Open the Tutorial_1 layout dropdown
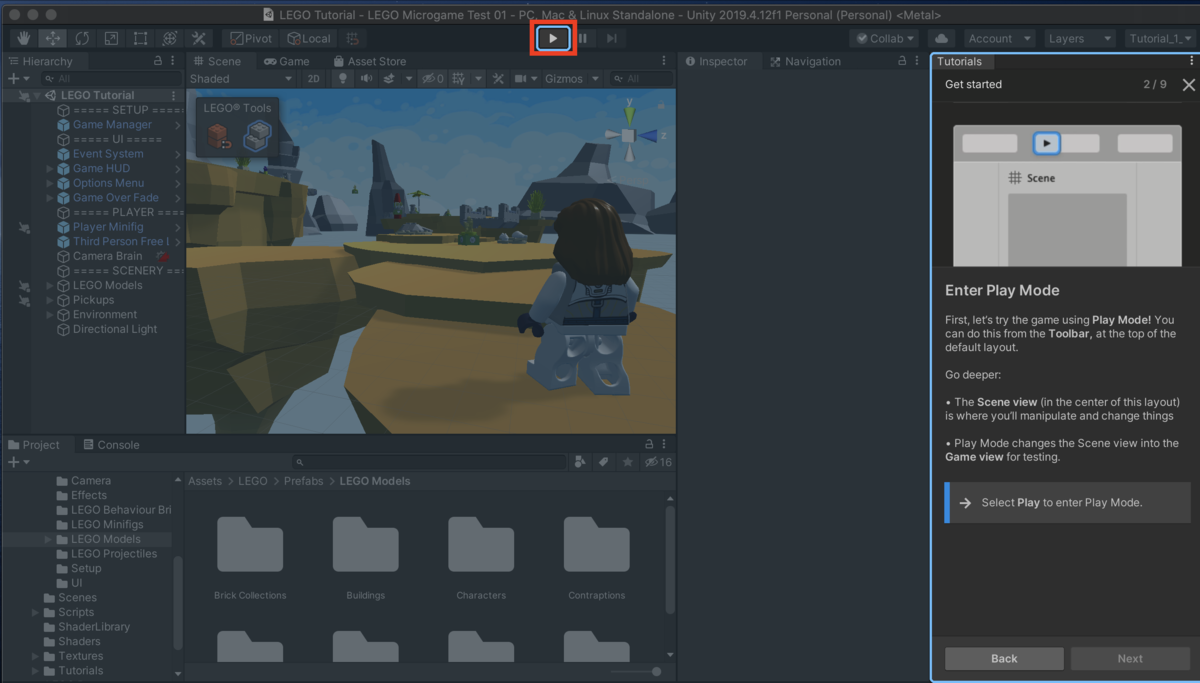The width and height of the screenshot is (1200, 683). [x=1159, y=38]
